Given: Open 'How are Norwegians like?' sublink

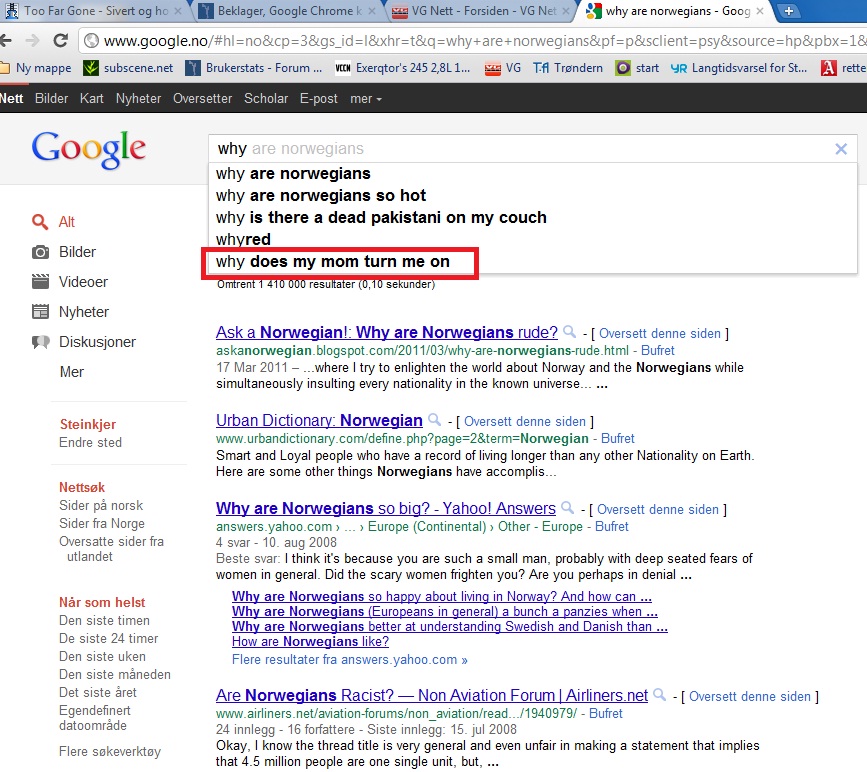Looking at the screenshot, I should (310, 641).
